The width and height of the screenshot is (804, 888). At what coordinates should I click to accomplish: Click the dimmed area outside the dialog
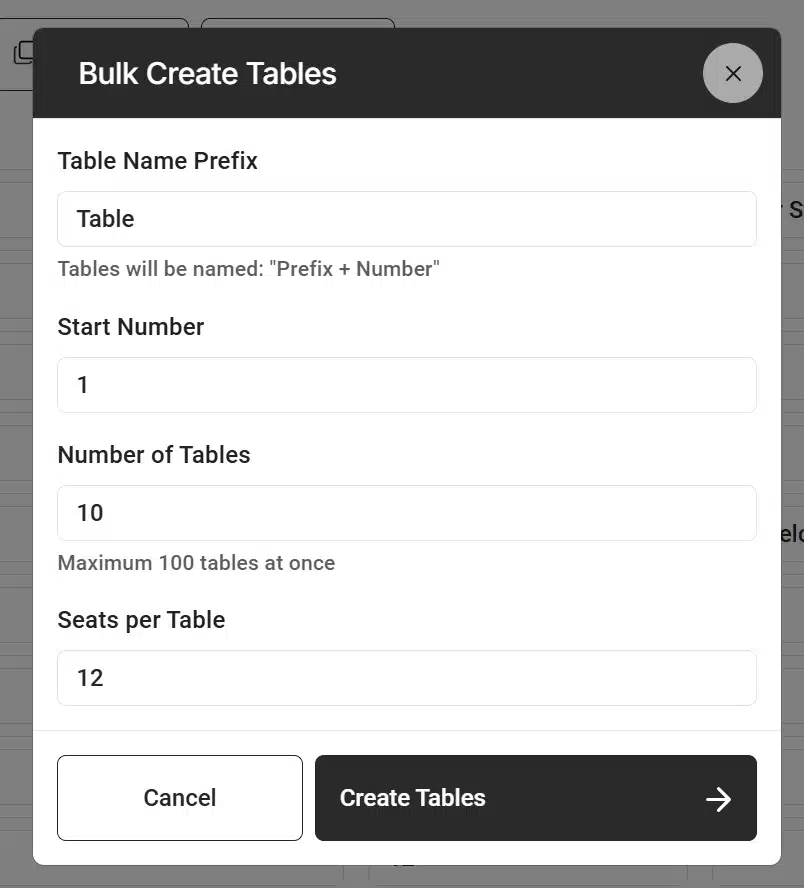(14, 450)
